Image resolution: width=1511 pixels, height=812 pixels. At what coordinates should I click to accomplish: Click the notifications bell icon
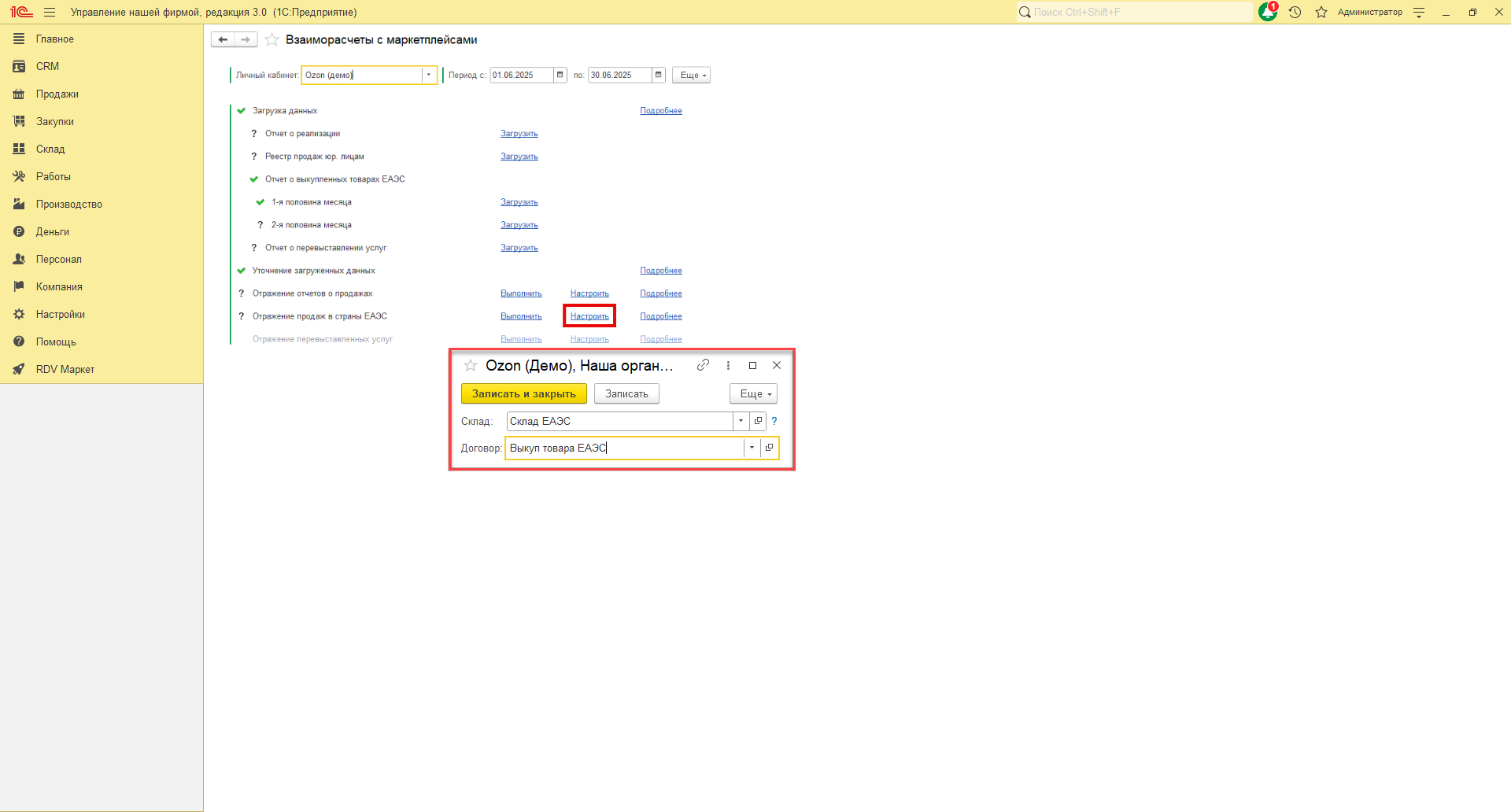coord(1267,12)
